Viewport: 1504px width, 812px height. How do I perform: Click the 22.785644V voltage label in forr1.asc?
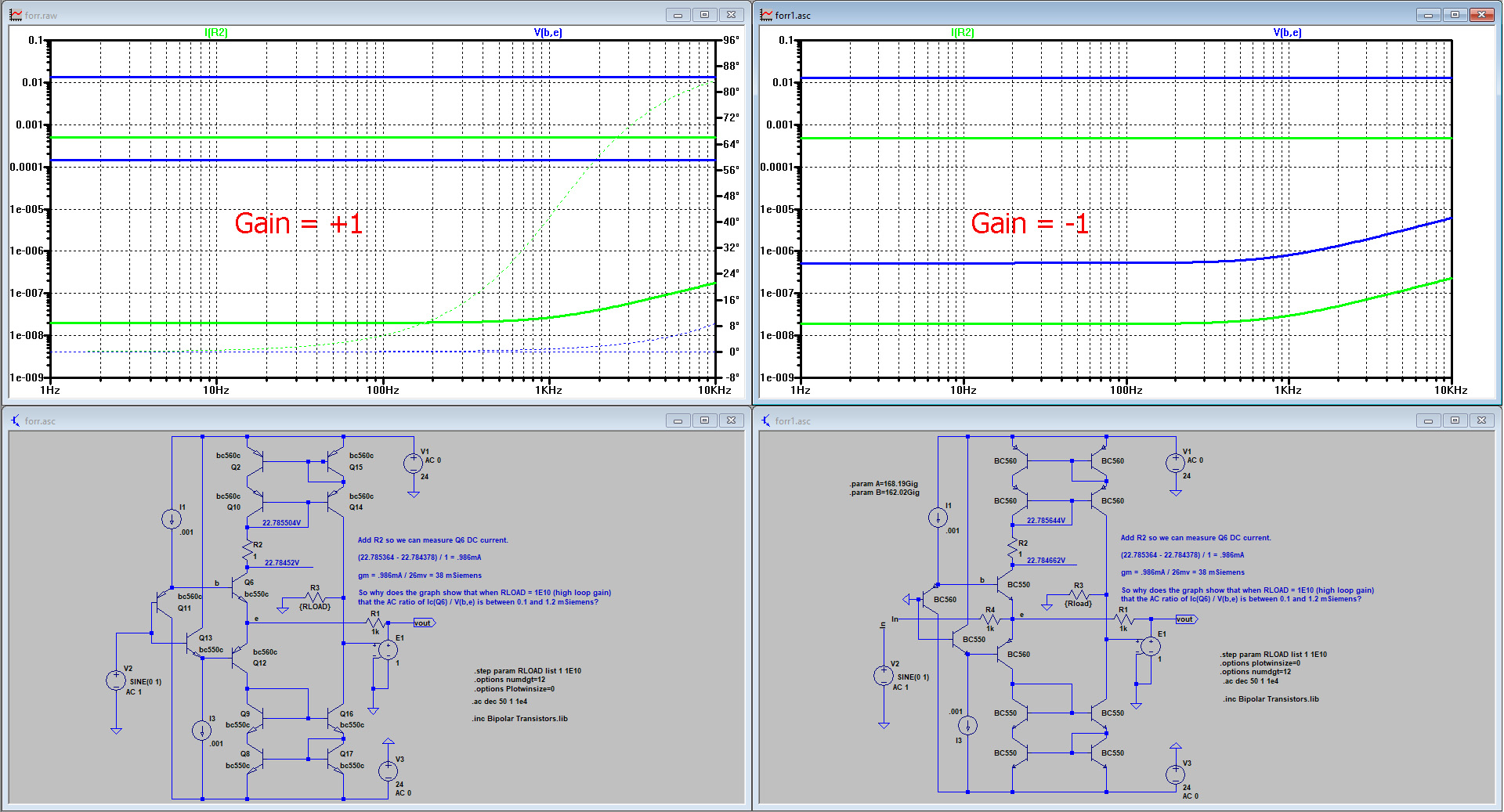pos(1046,521)
